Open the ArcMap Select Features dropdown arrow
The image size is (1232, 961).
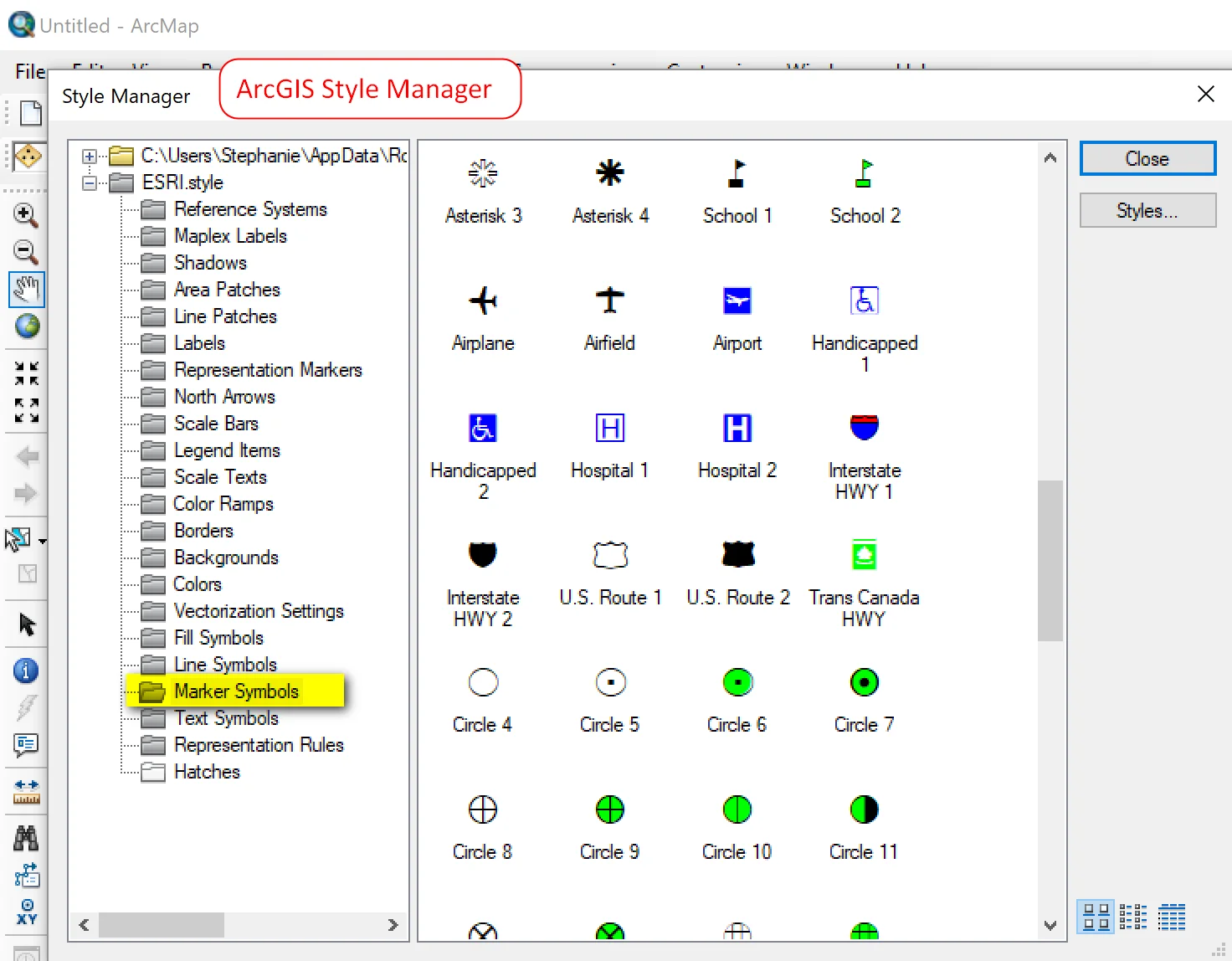coord(42,541)
